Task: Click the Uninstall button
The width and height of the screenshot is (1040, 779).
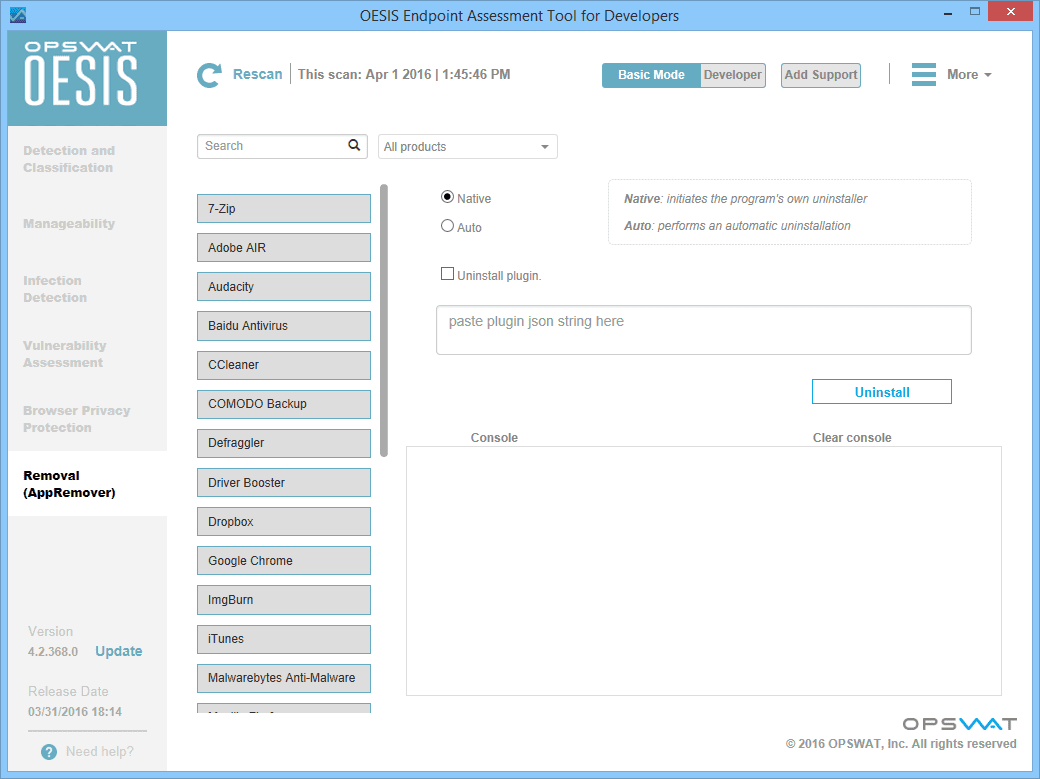Action: tap(881, 392)
